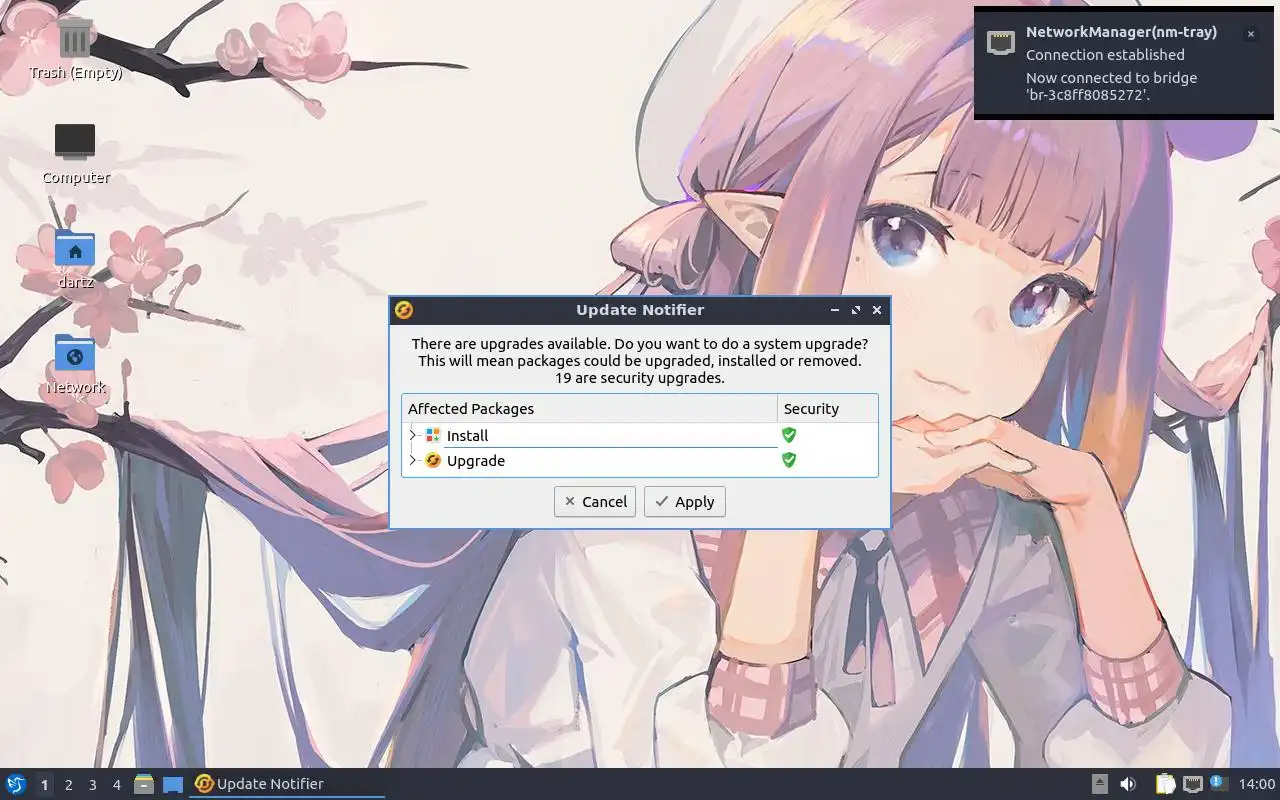
Task: Shade the Update Notifier window
Action: coord(834,310)
